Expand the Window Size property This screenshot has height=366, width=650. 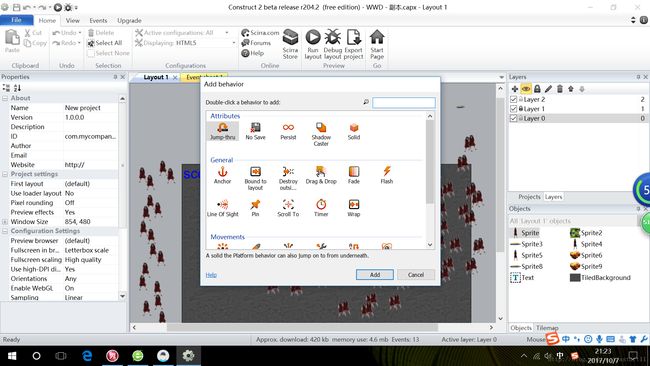tap(5, 222)
